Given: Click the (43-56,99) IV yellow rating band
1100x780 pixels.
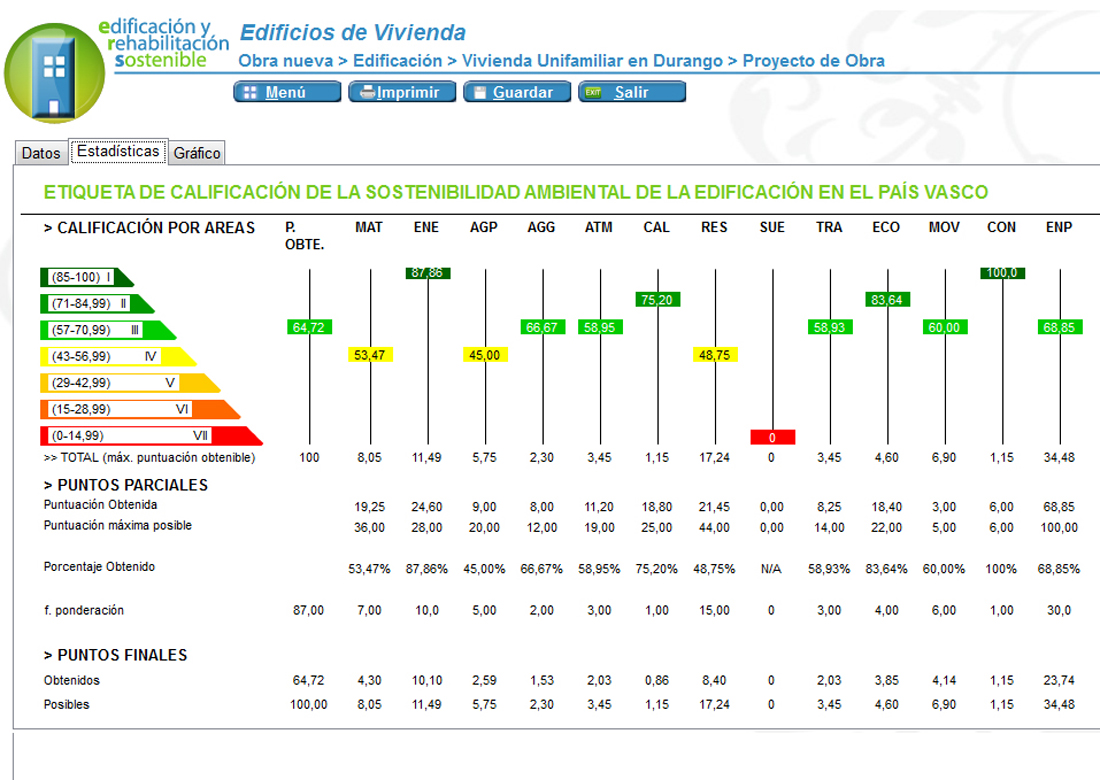Looking at the screenshot, I should pos(118,356).
